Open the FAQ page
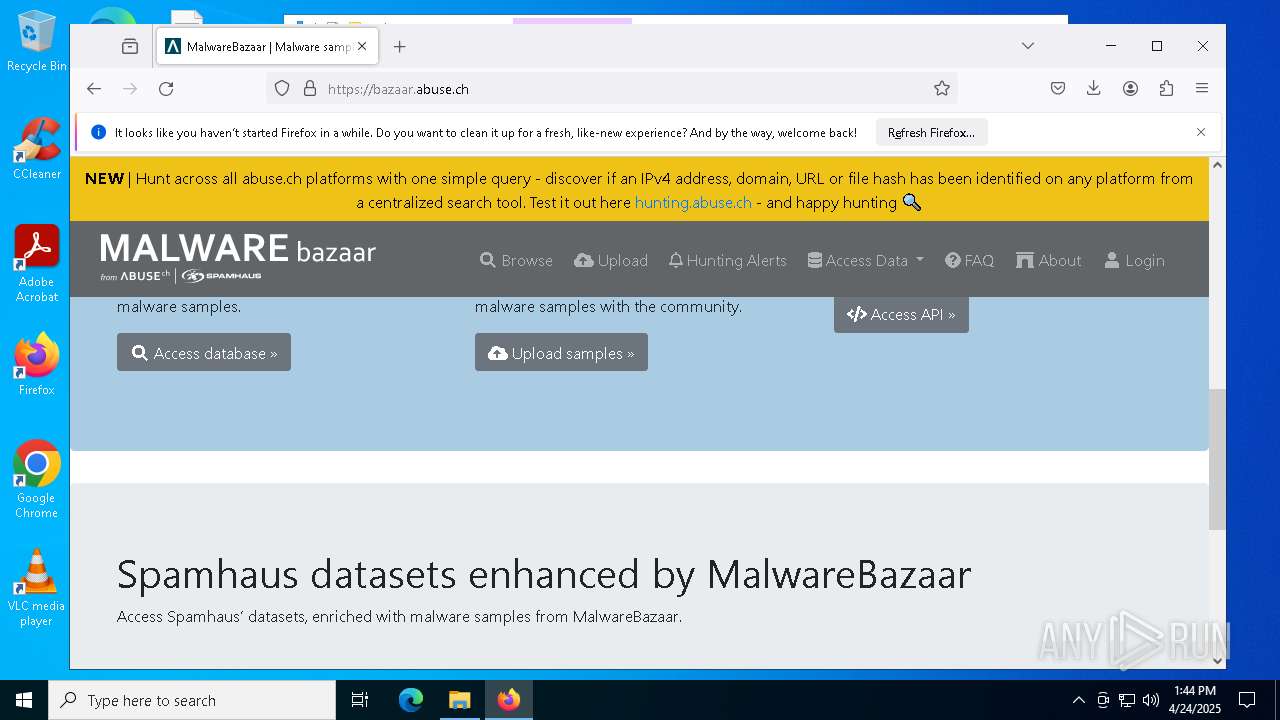The width and height of the screenshot is (1280, 720). 969,260
